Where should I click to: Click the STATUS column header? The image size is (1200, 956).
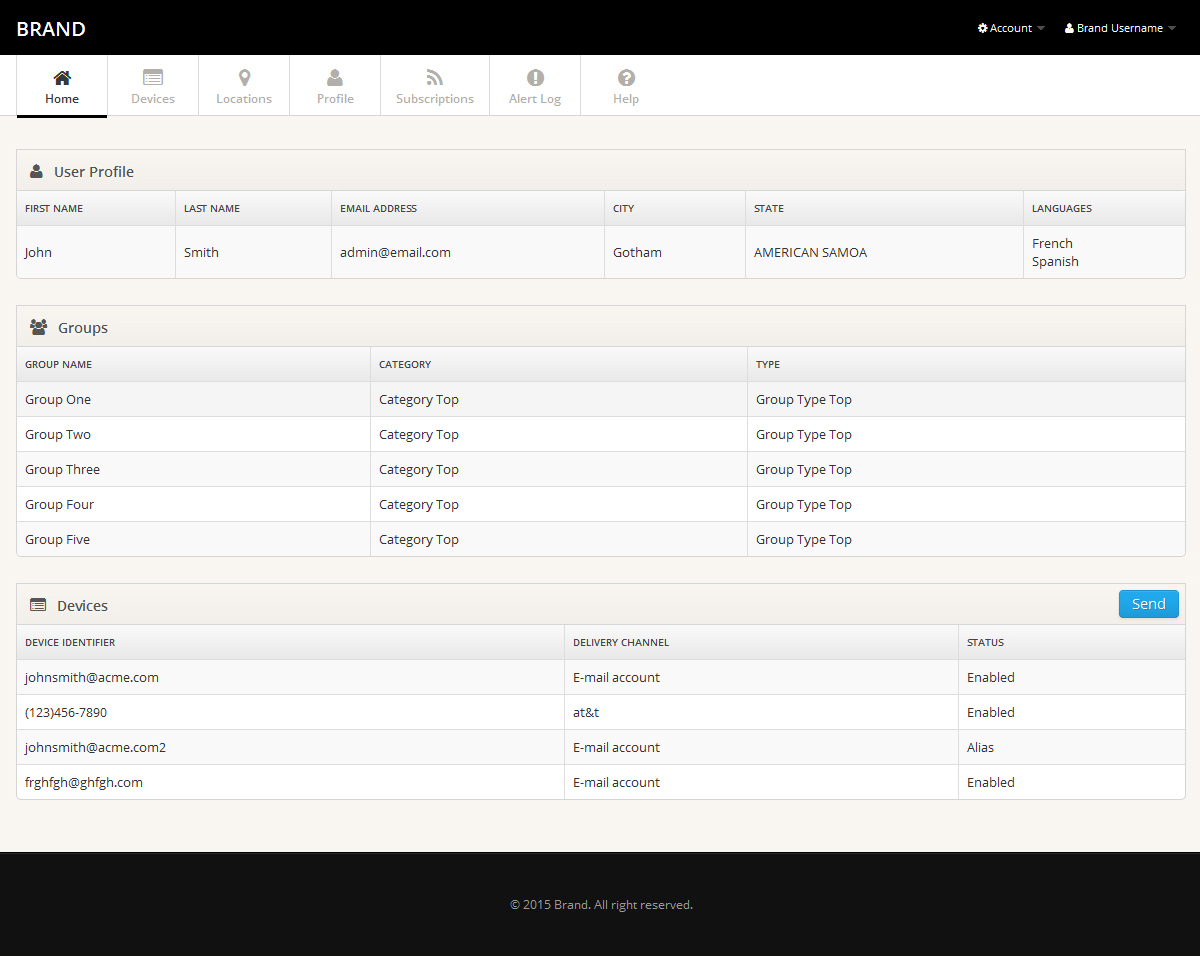985,642
